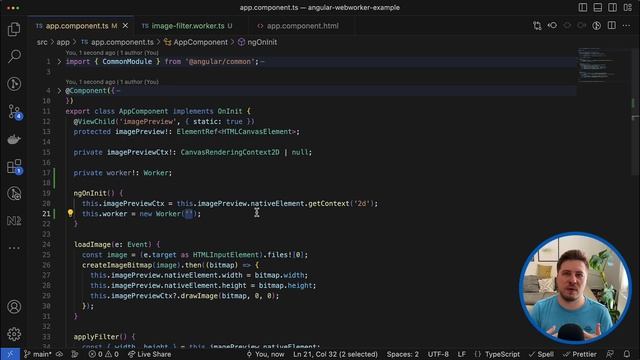The image size is (640, 360).
Task: Open the Nx Console view in the activity bar
Action: [x=14, y=221]
